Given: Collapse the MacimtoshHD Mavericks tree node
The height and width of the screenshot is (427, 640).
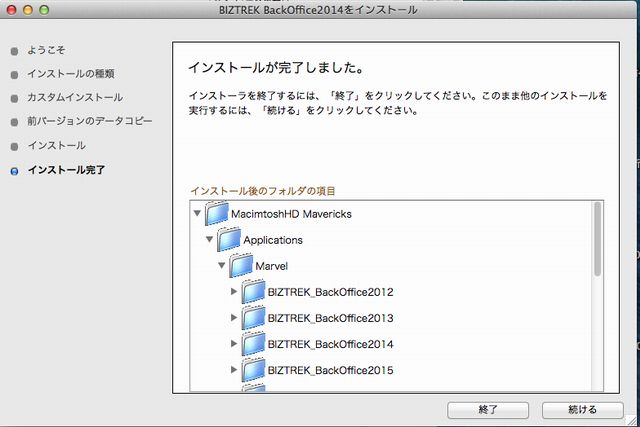Looking at the screenshot, I should pos(197,214).
